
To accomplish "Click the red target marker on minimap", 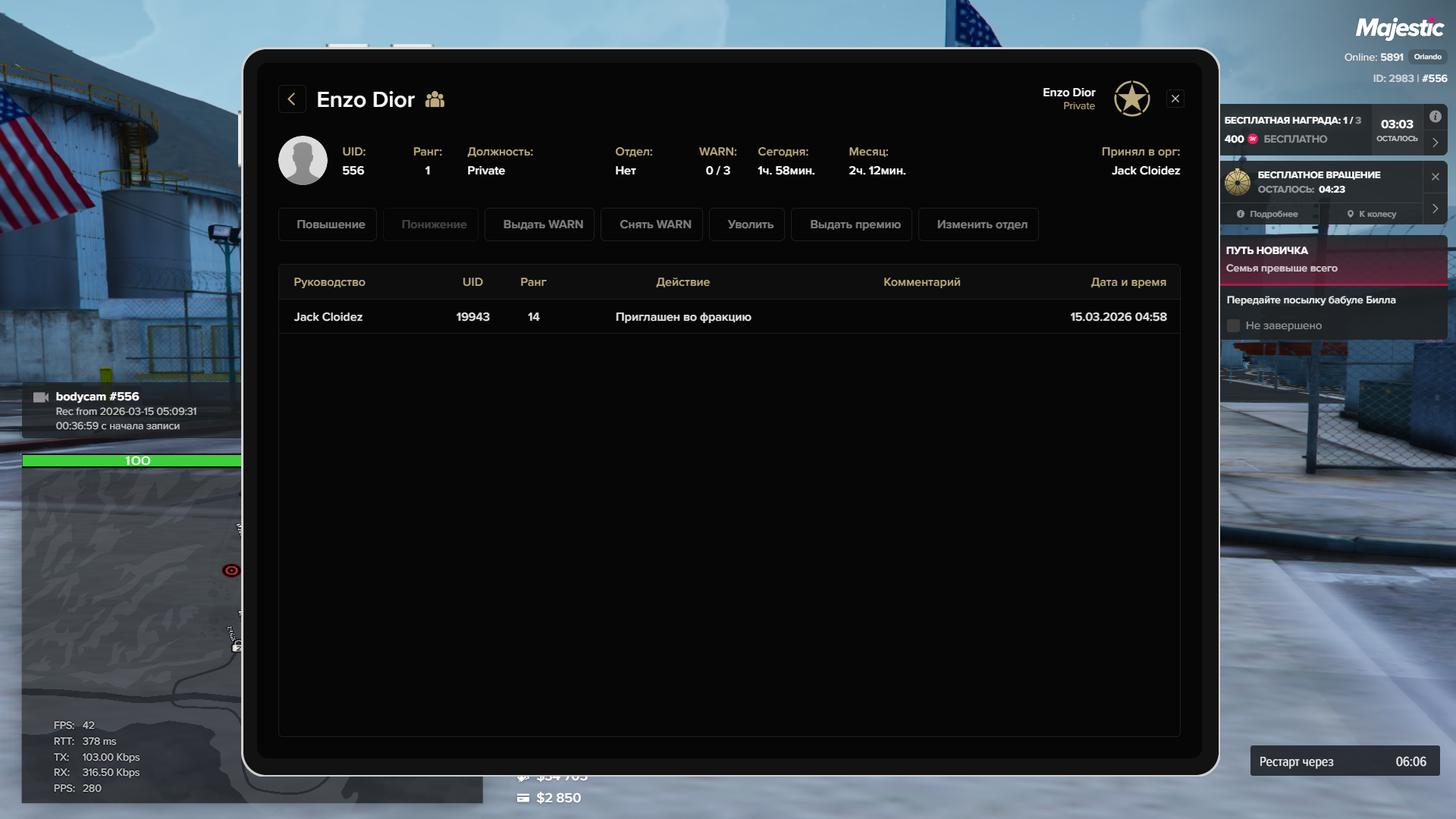I will tap(231, 570).
